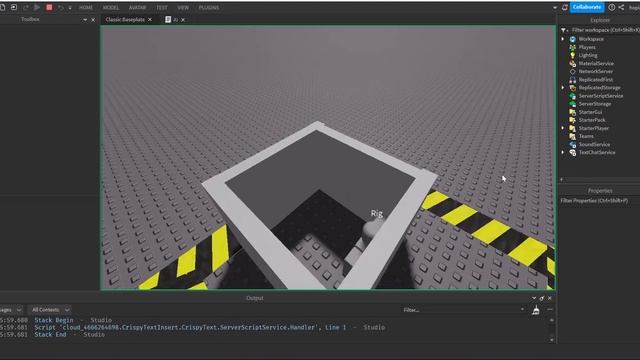Screen dimensions: 640x360
Task: Select the SoundService label
Action: pos(594,144)
